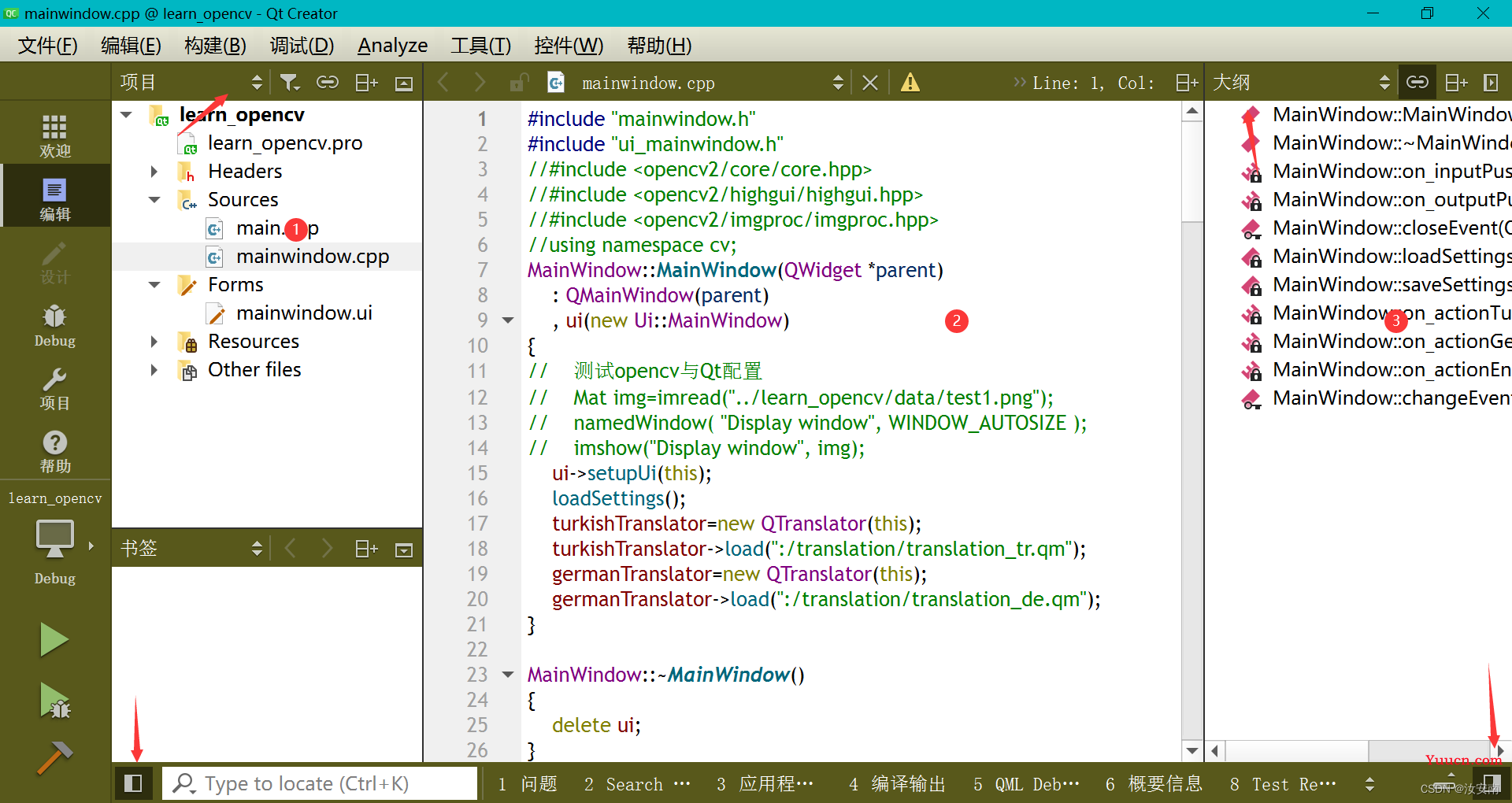Open the 6 概要信息 pane
This screenshot has width=1512, height=803.
(1154, 784)
